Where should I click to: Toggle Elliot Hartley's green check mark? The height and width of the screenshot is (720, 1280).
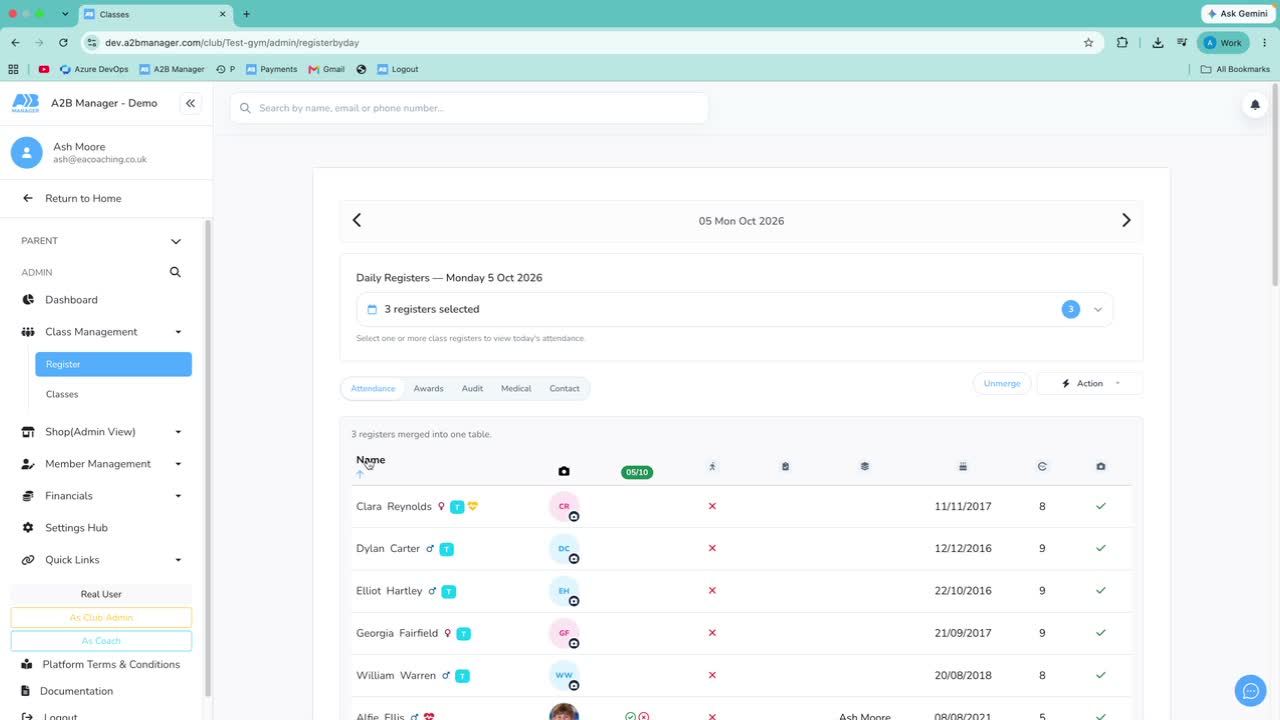(1101, 590)
